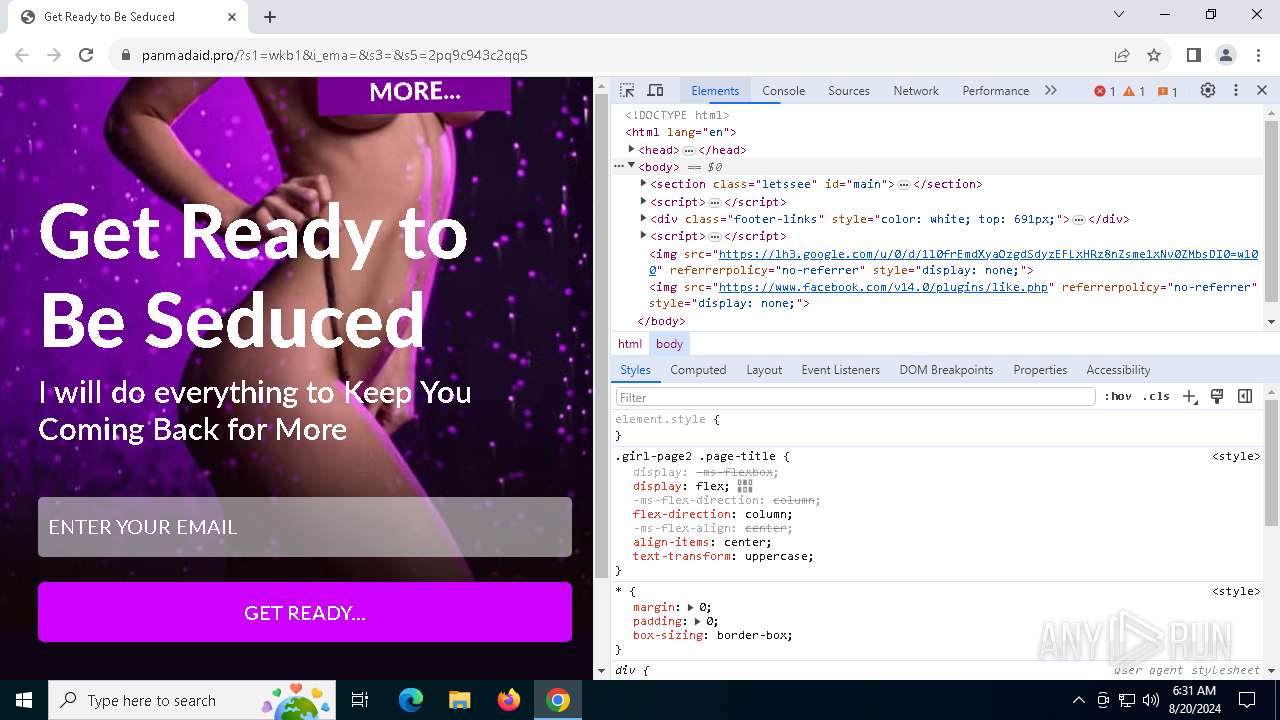Show more DevTools tabs chevron
This screenshot has height=720, width=1280.
1051,90
